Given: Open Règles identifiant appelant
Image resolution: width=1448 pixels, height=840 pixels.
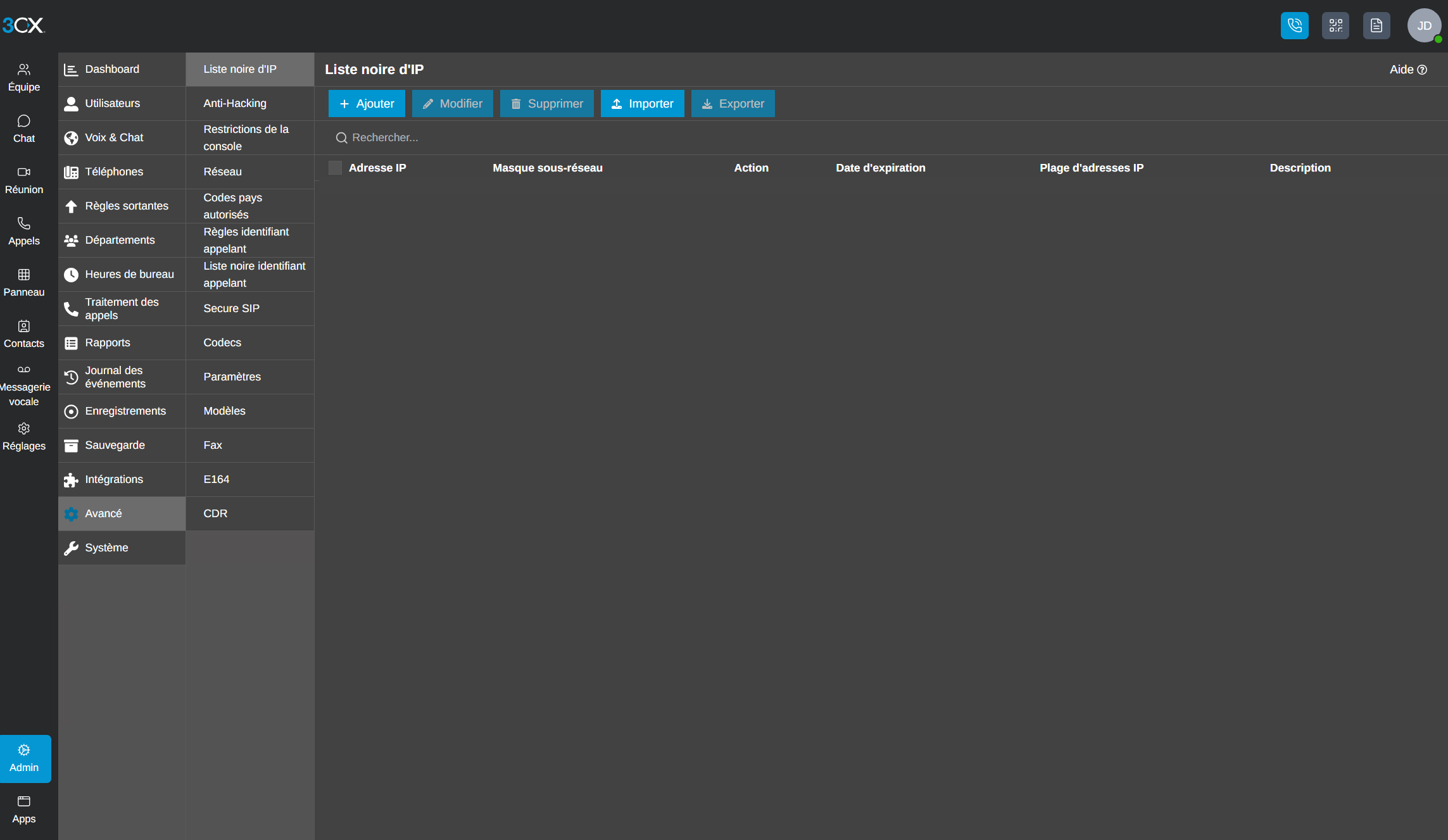Looking at the screenshot, I should tap(250, 241).
